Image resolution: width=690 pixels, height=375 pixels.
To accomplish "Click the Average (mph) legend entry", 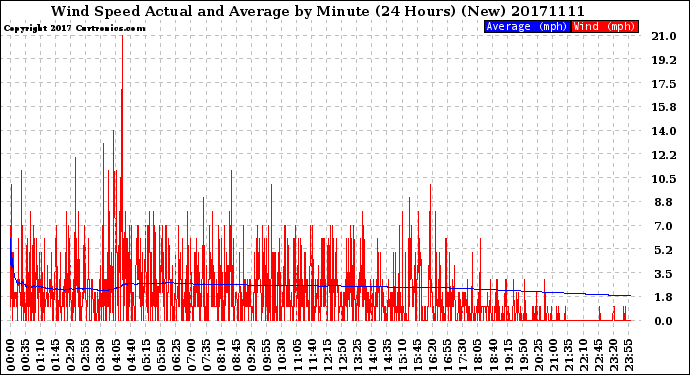I will click(x=527, y=26).
